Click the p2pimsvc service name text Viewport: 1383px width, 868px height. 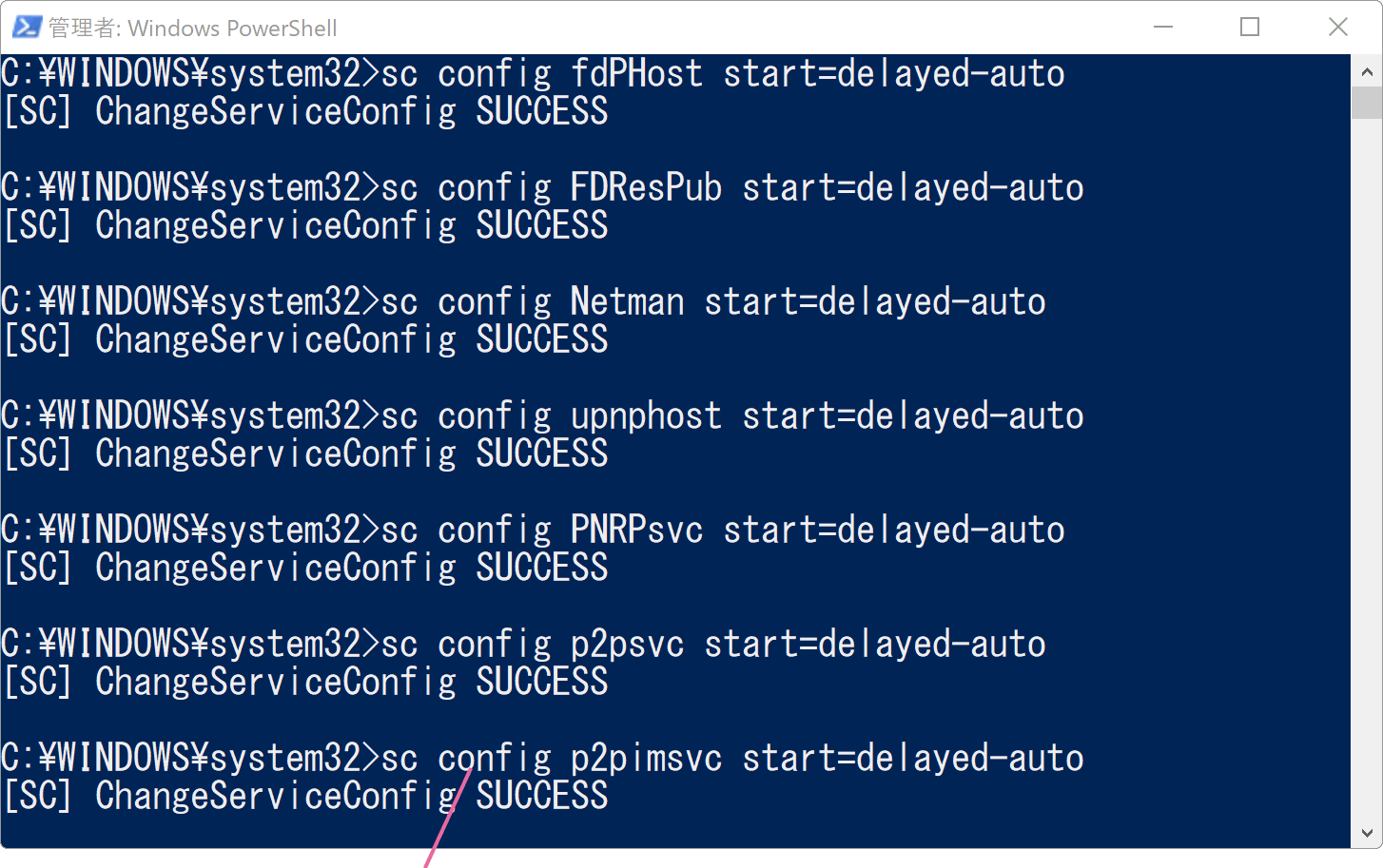point(646,759)
